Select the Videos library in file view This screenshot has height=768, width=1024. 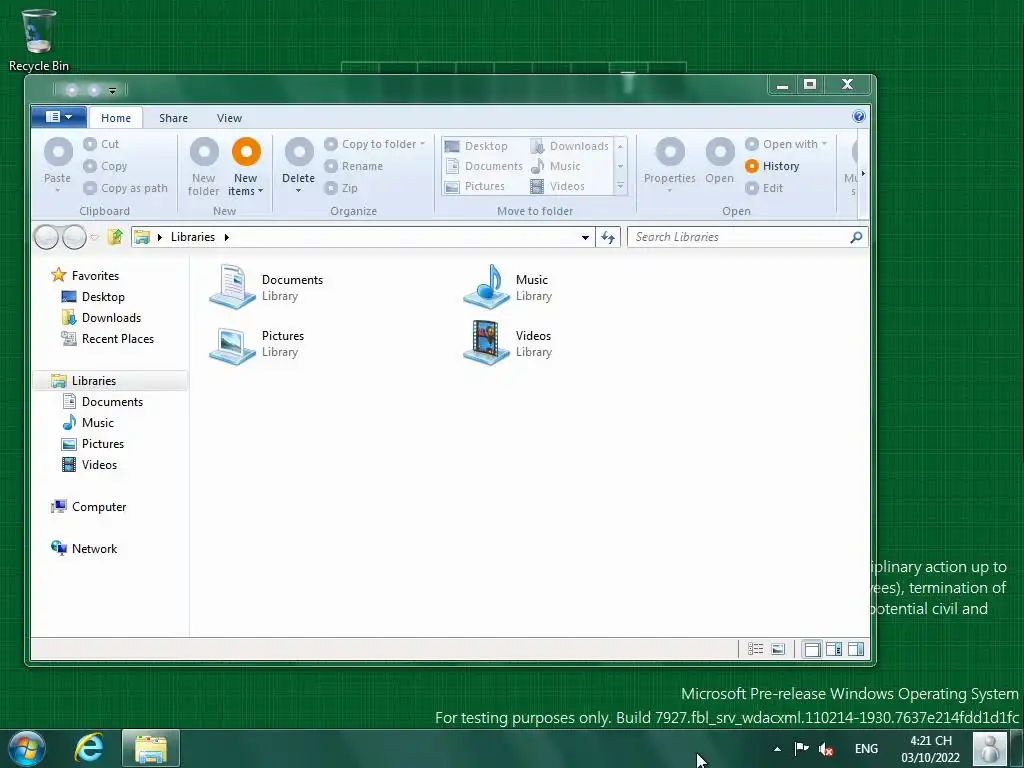507,344
